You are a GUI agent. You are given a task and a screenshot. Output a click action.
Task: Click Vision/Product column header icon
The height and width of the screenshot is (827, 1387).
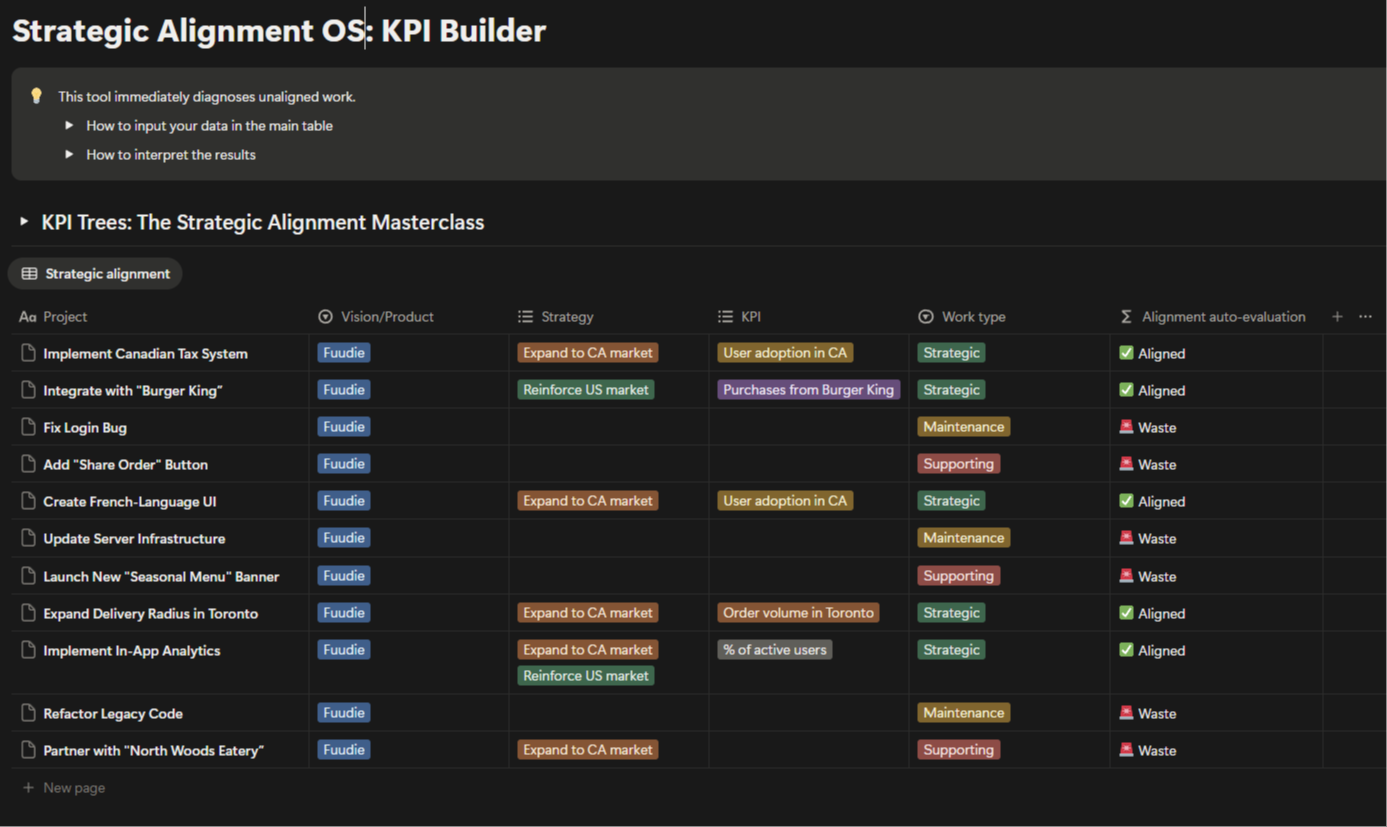325,317
